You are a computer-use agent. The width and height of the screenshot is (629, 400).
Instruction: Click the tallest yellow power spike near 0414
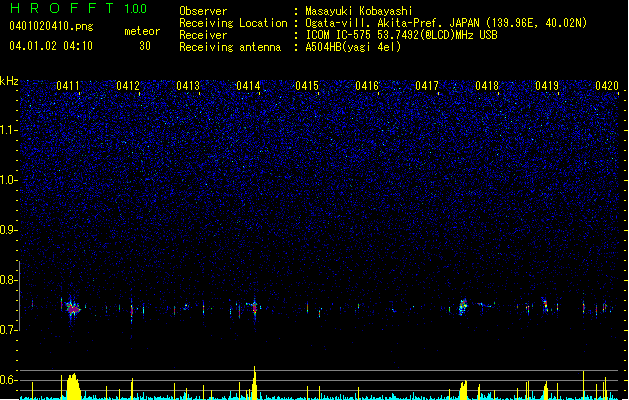pyautogui.click(x=254, y=383)
